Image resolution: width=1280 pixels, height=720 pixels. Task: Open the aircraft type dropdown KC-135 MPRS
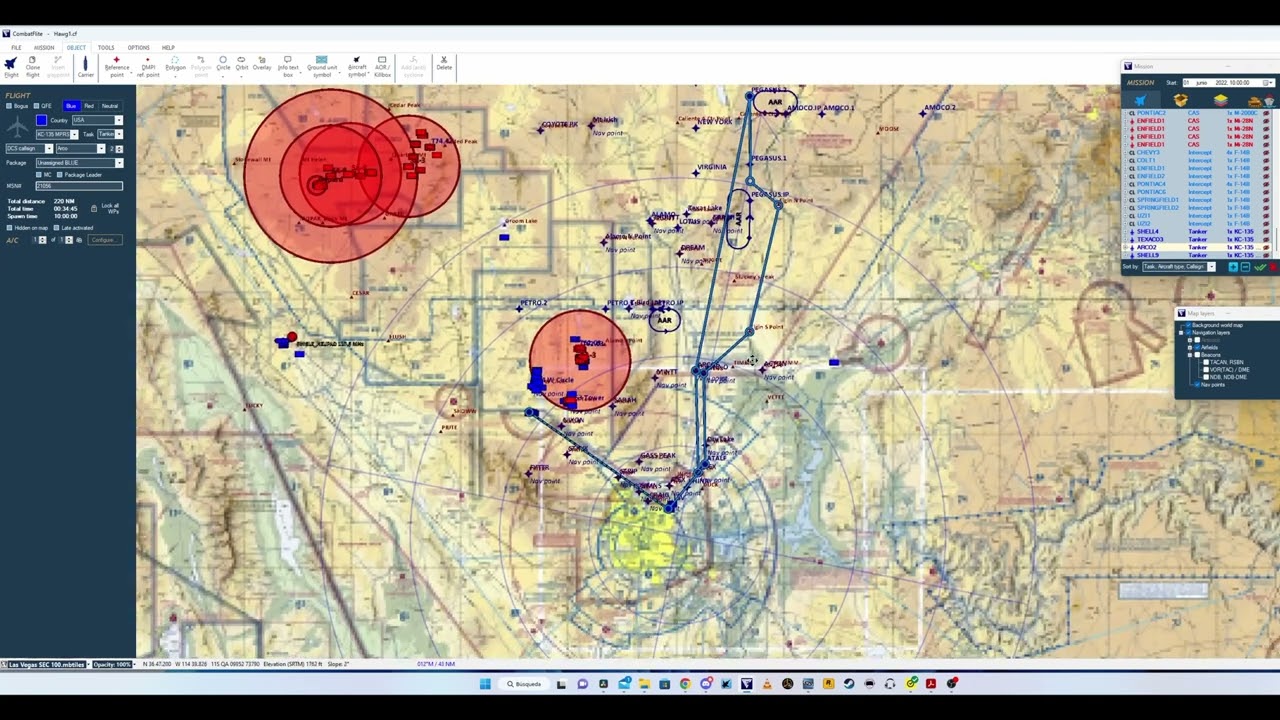pyautogui.click(x=57, y=134)
